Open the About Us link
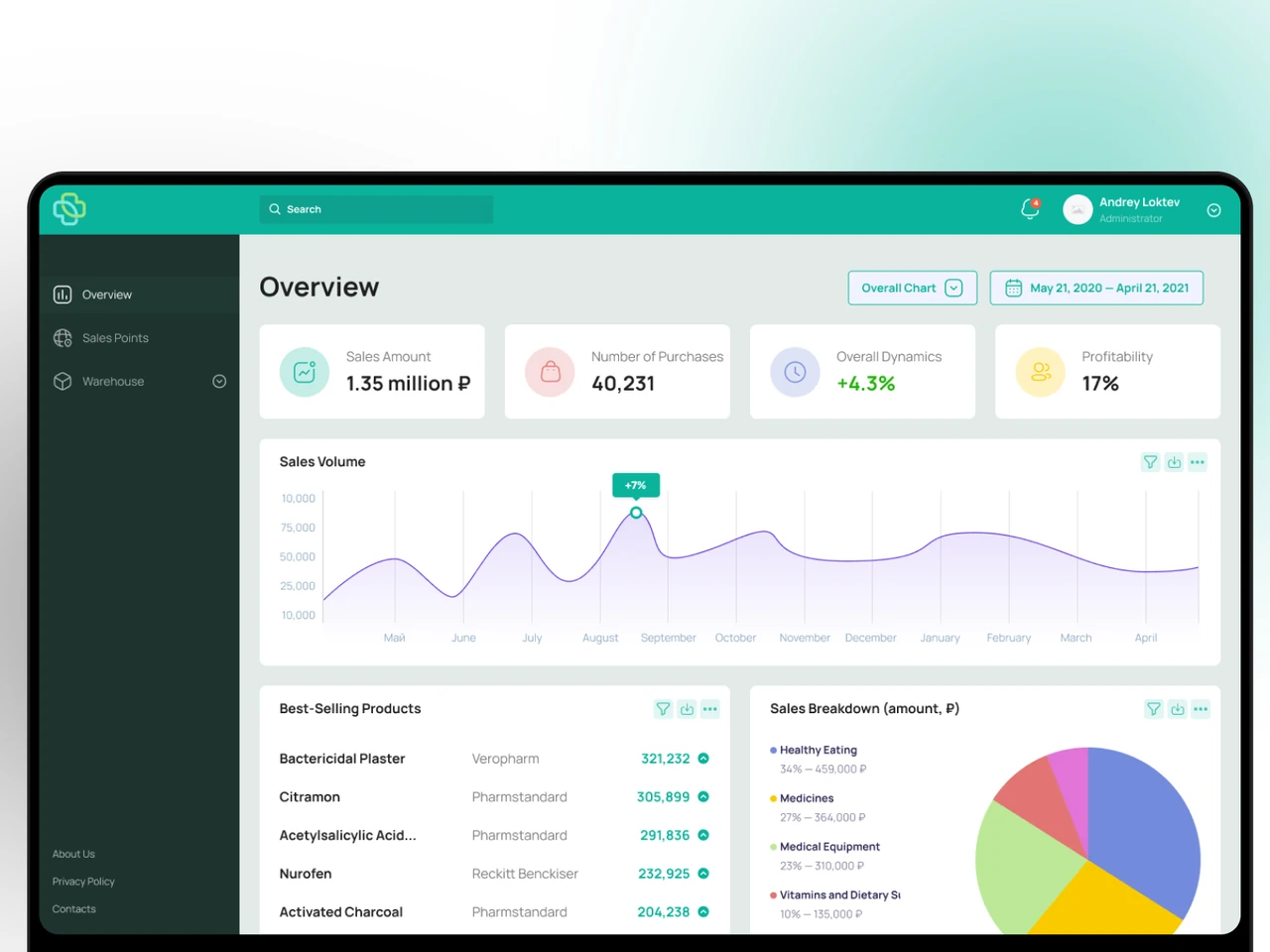 [x=73, y=854]
